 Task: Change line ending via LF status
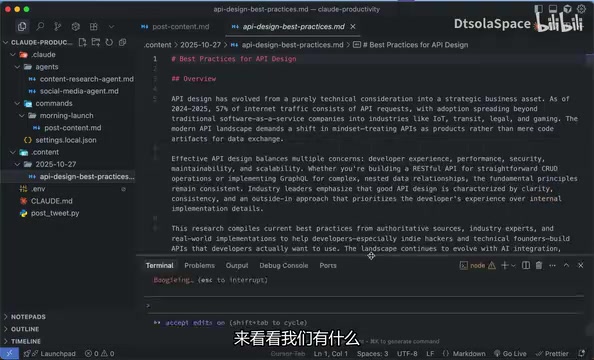430,354
